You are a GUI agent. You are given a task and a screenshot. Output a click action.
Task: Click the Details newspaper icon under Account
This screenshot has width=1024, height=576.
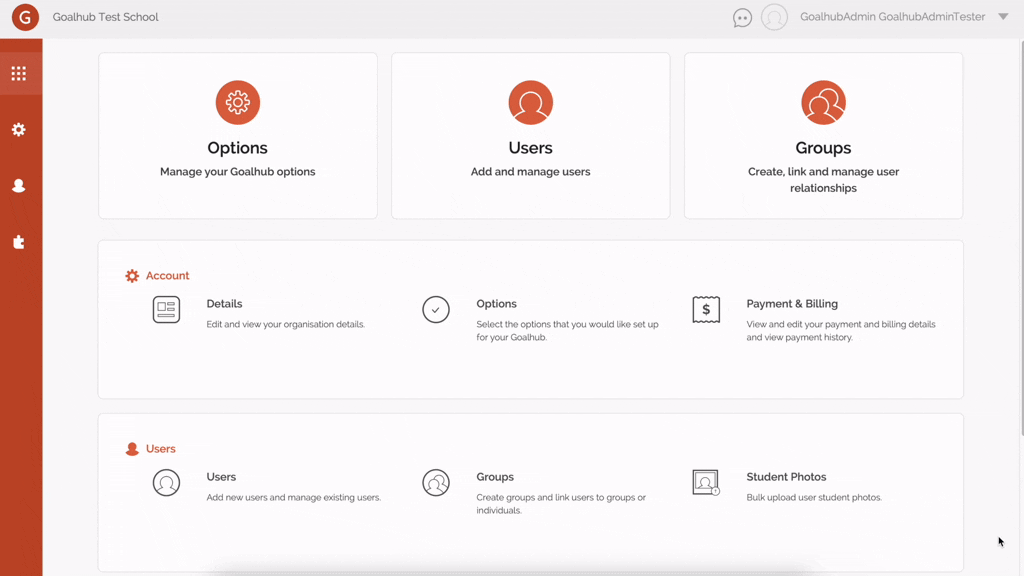(x=165, y=310)
